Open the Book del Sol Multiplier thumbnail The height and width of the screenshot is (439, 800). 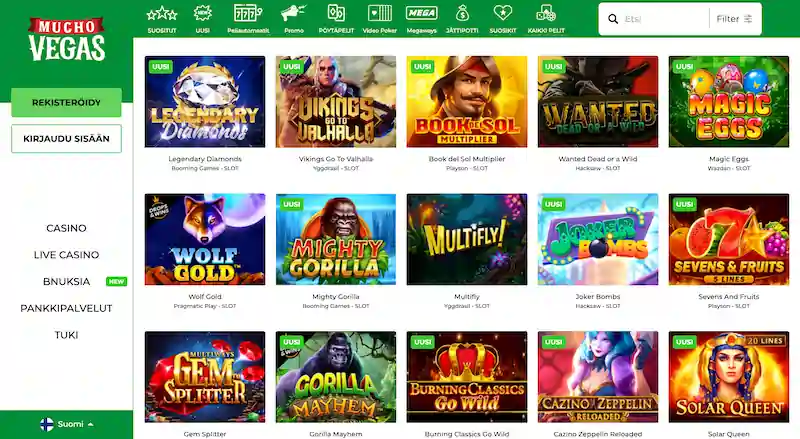click(x=467, y=102)
